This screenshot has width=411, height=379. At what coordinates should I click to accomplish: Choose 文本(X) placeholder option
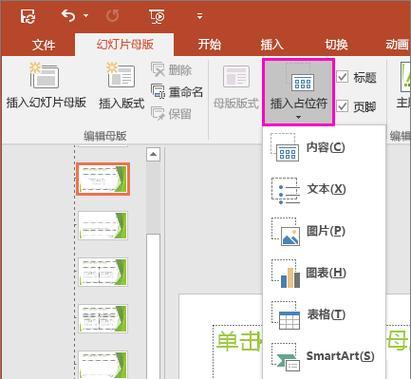tap(324, 189)
